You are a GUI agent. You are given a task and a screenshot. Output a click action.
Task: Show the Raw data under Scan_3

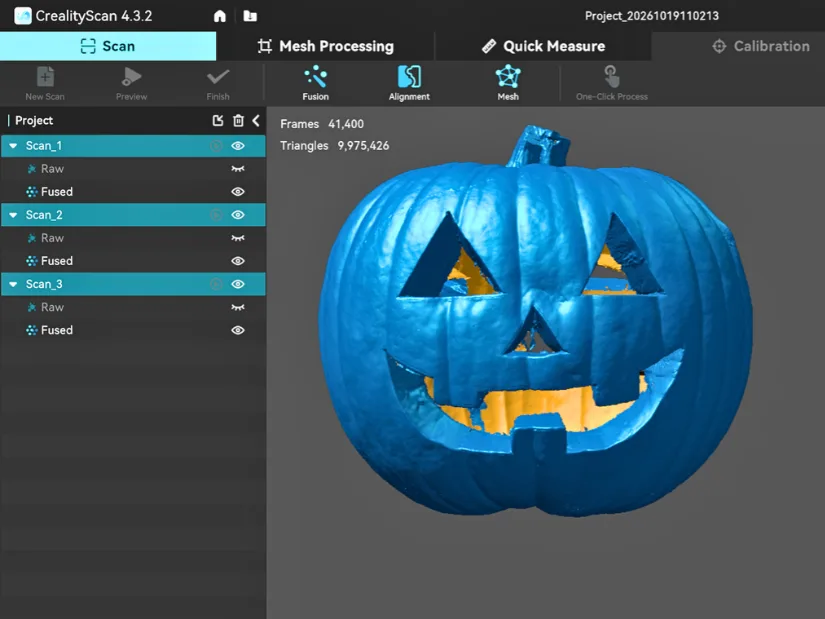[238, 307]
